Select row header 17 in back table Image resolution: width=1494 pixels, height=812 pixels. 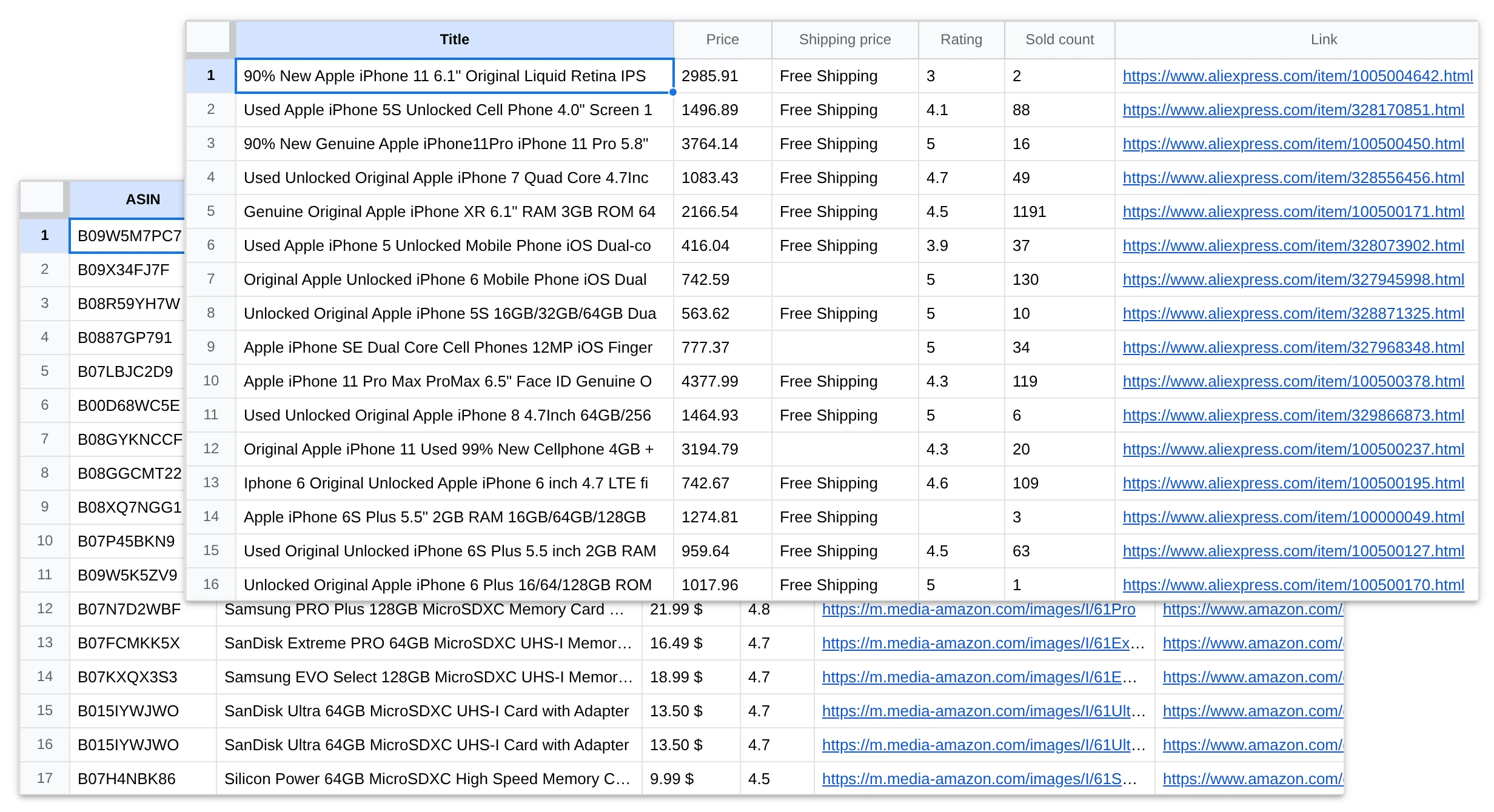[44, 779]
